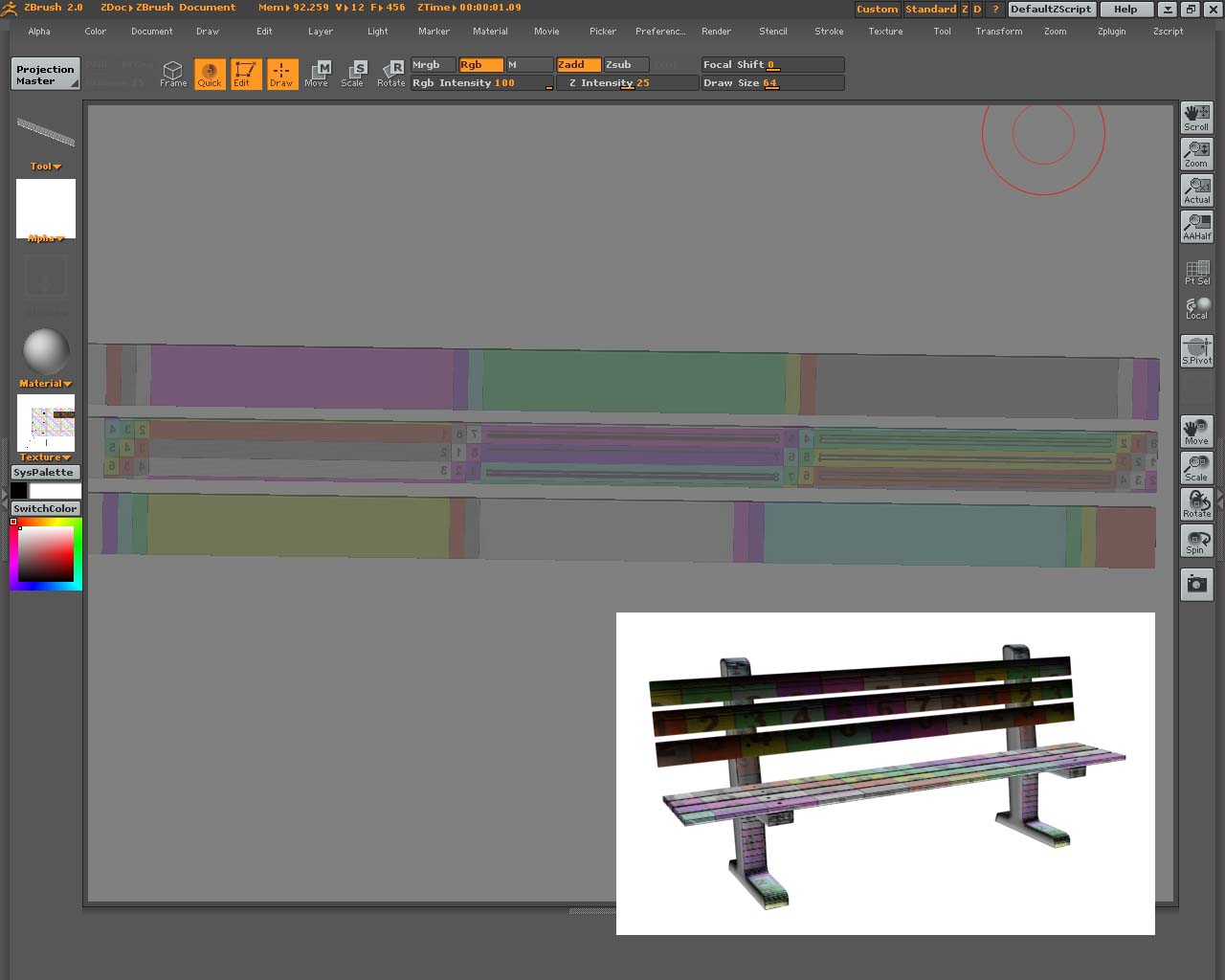Open the Preferences menu
The image size is (1225, 980).
(x=660, y=31)
